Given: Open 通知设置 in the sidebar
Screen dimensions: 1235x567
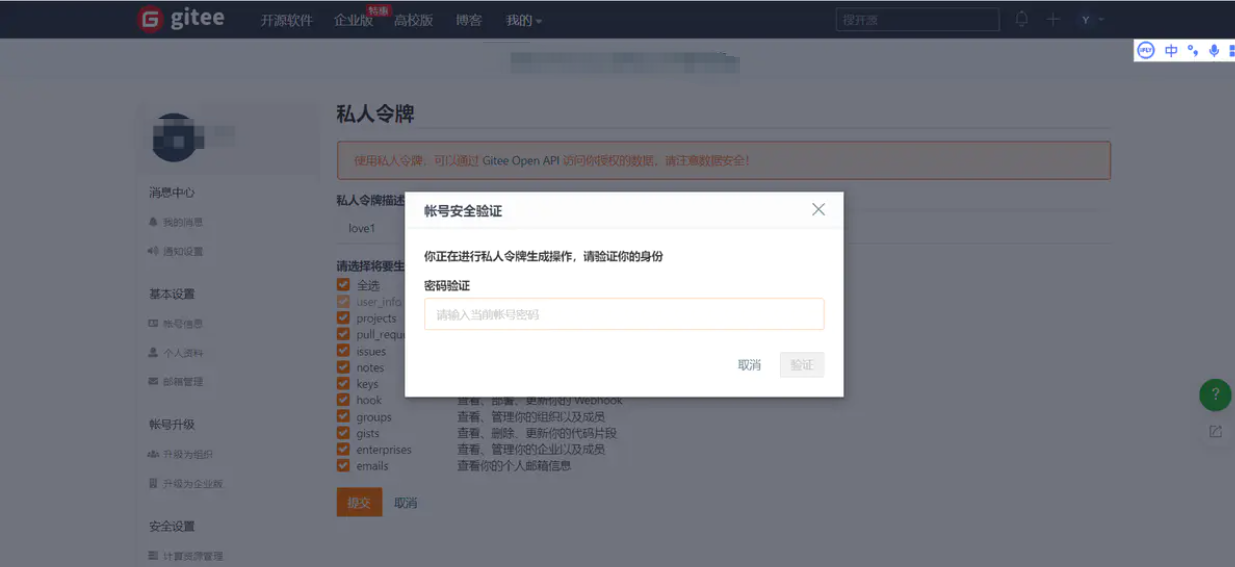Looking at the screenshot, I should (x=176, y=251).
